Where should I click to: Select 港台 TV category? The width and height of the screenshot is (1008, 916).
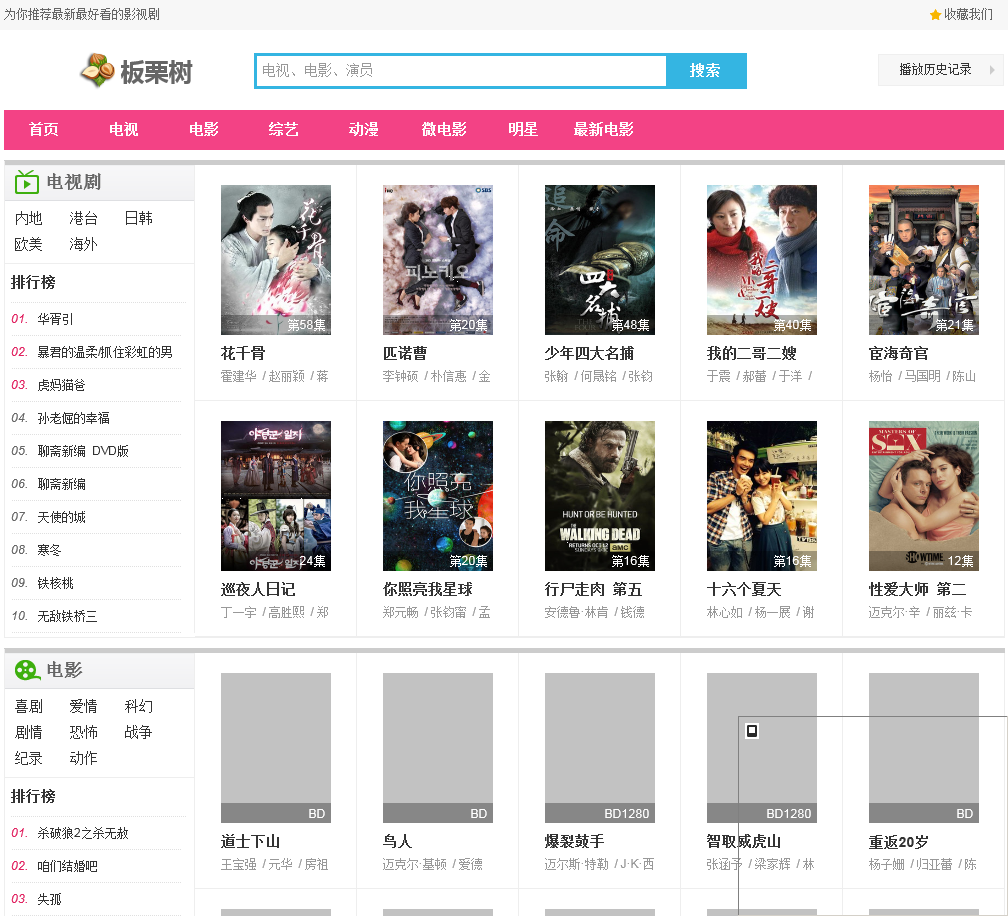click(x=84, y=219)
